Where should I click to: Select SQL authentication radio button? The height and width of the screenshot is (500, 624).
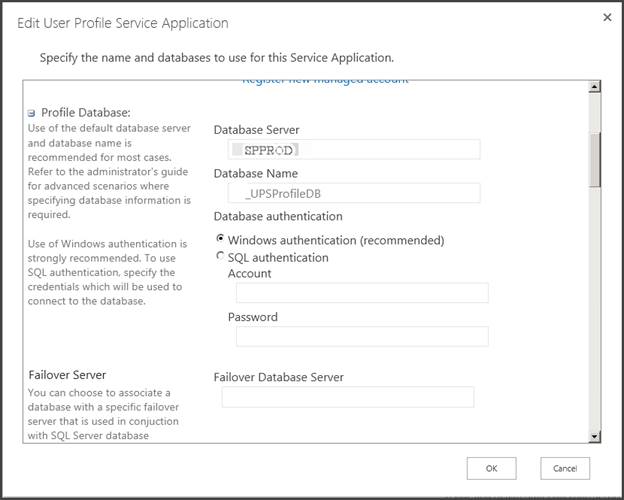[x=220, y=257]
